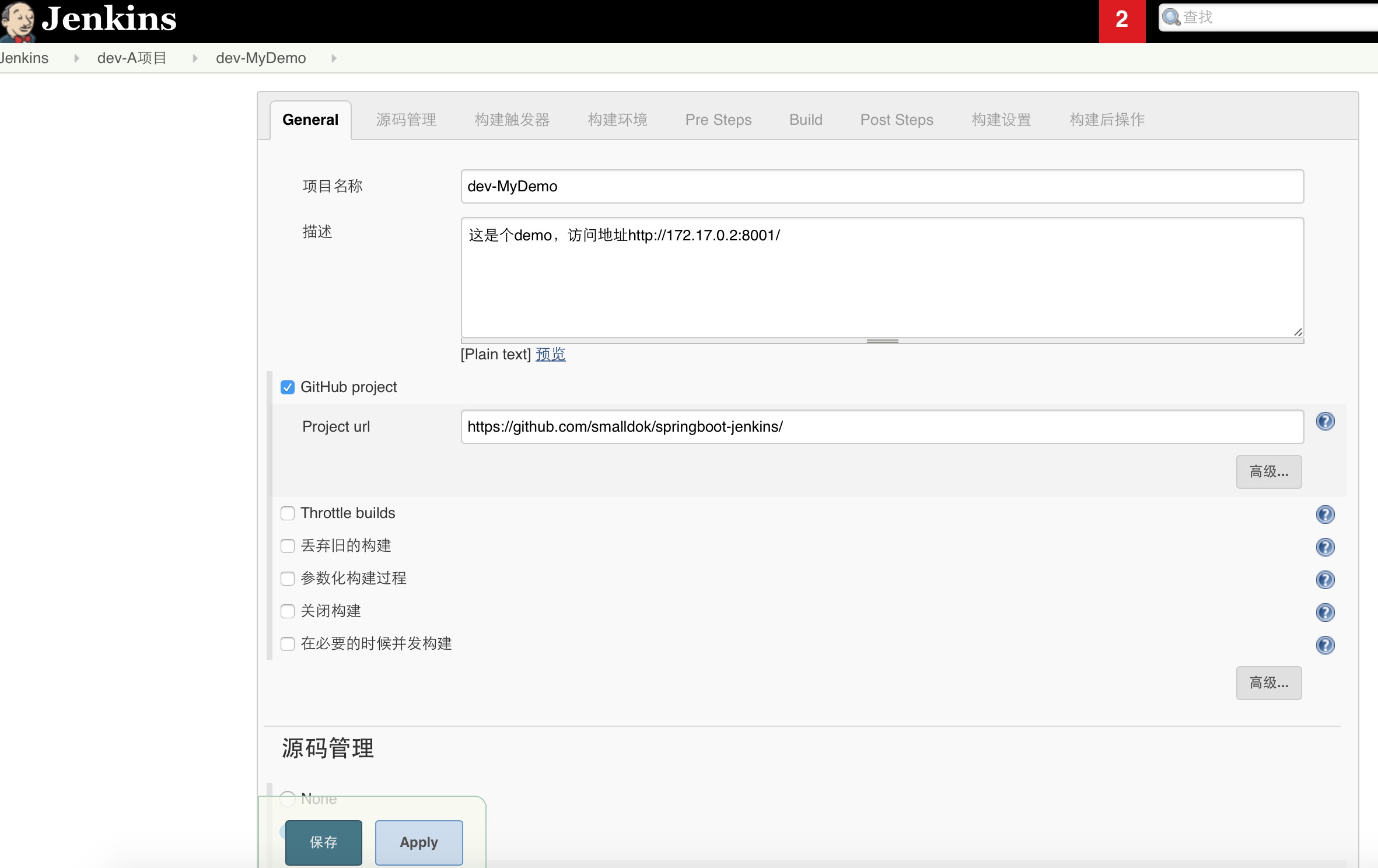Image resolution: width=1378 pixels, height=868 pixels.
Task: Open help for Project url field
Action: [1325, 421]
